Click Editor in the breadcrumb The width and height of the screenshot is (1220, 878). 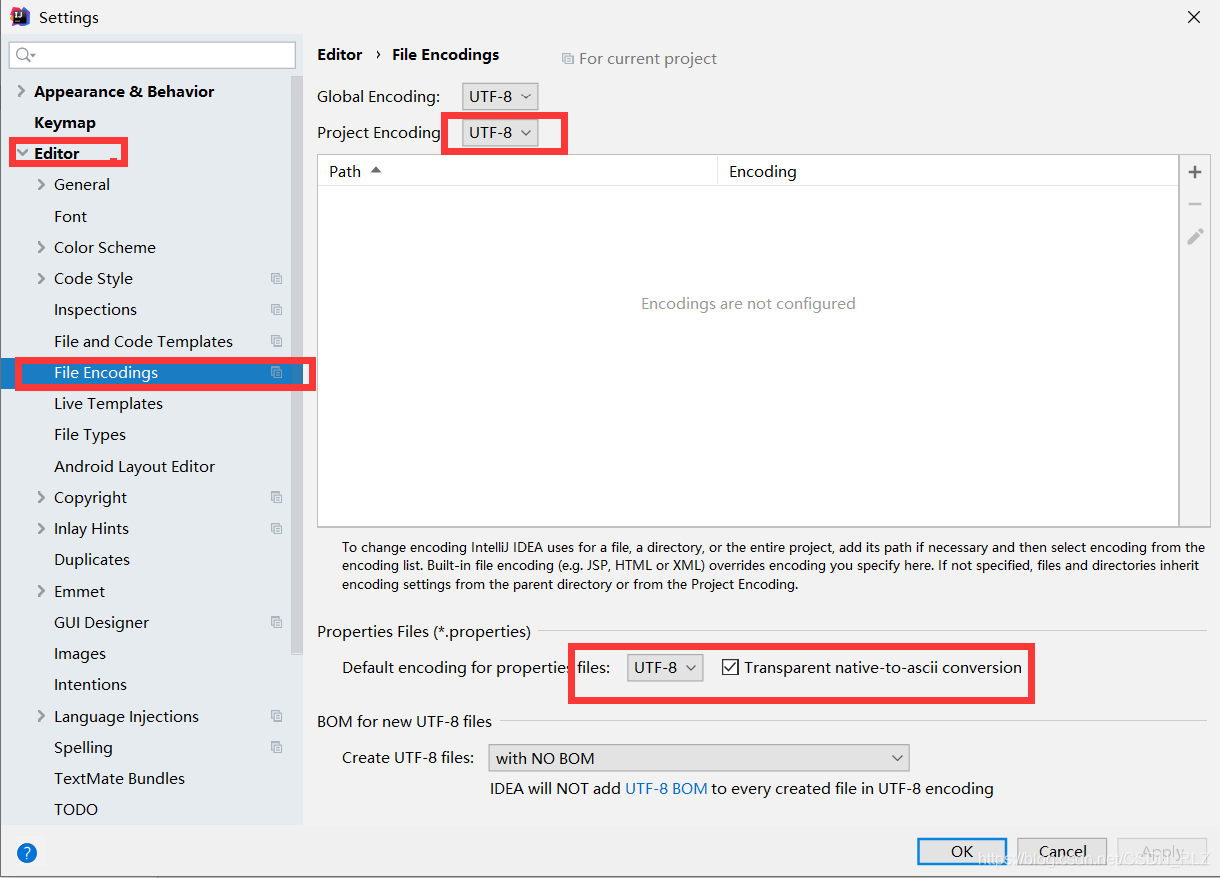(x=339, y=54)
